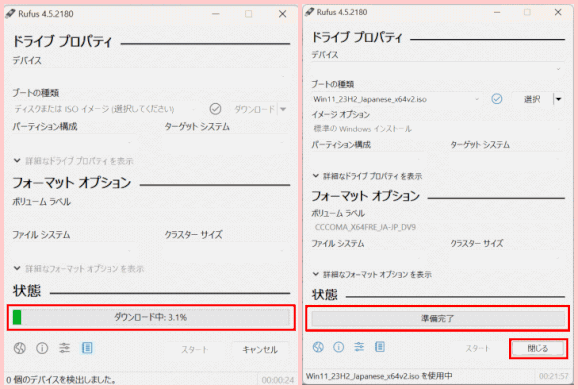Click the 選択 button in right window
This screenshot has height=389, width=578.
(x=532, y=99)
